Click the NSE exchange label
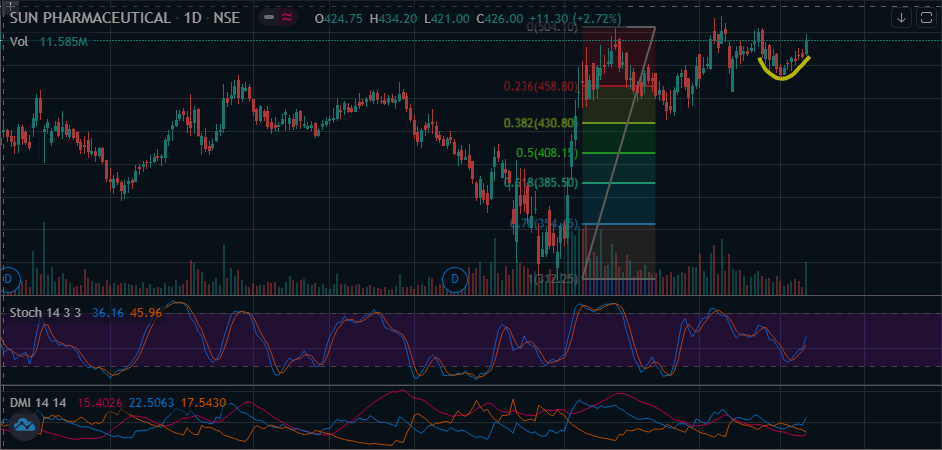This screenshot has height=450, width=942. (x=227, y=18)
